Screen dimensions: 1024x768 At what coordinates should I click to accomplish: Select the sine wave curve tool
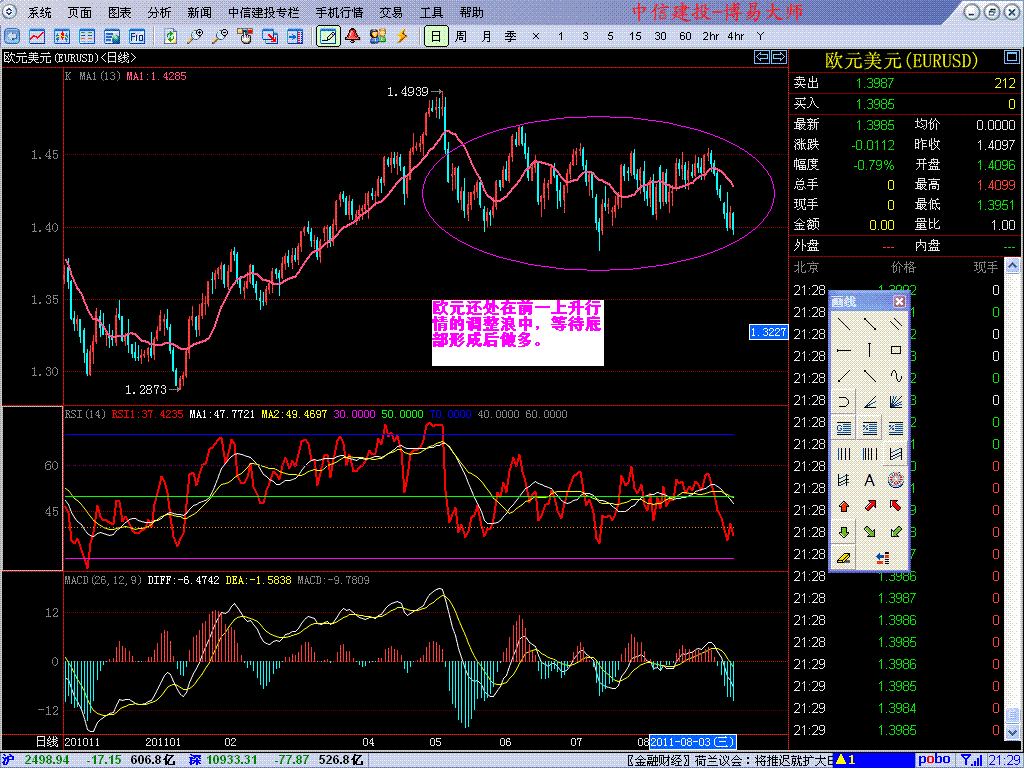(x=896, y=376)
